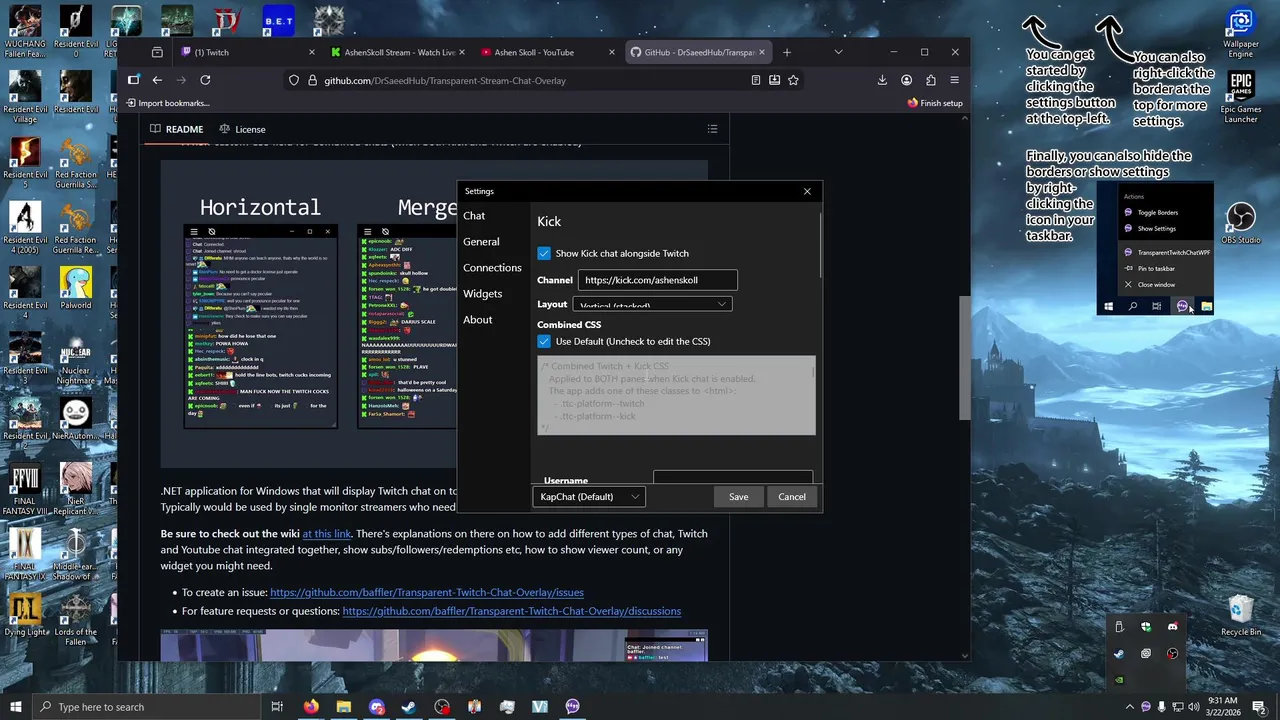Select Epic Games Launcher desktop icon
Viewport: 1280px width, 720px height.
point(1241,97)
